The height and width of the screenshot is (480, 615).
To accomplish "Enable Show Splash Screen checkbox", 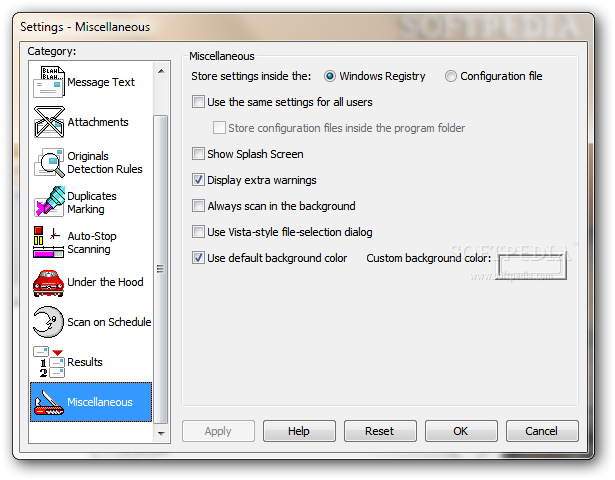I will click(198, 154).
